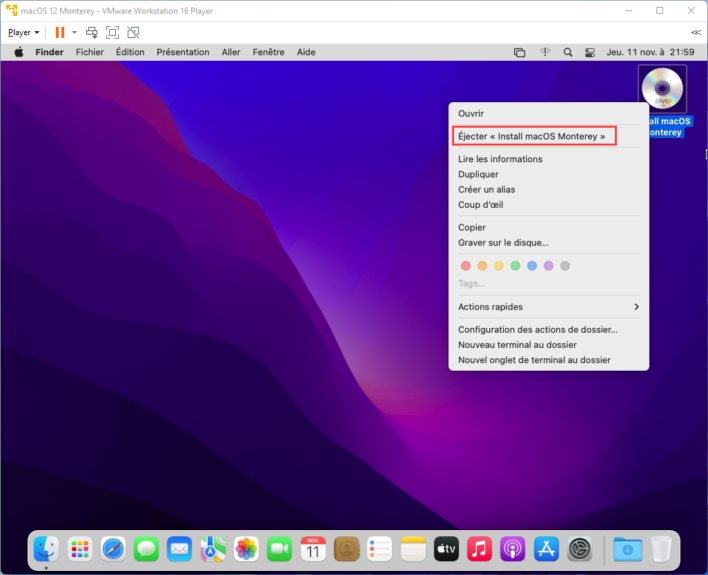This screenshot has height=575, width=708.
Task: Click VMware send Ctrl+Alt+Del icon
Action: [x=92, y=32]
